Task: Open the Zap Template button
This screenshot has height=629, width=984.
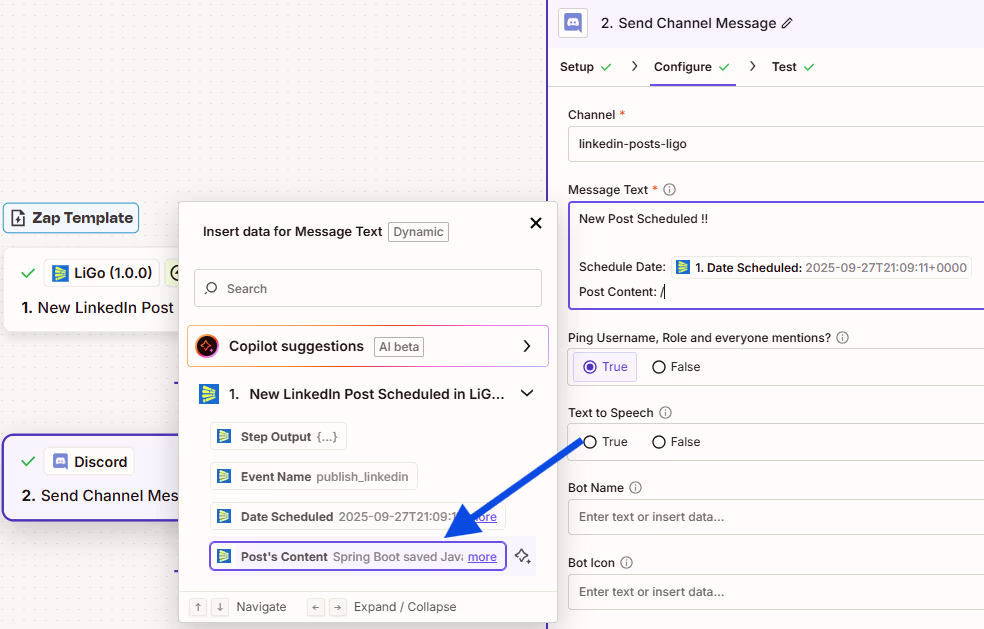Action: coord(71,217)
